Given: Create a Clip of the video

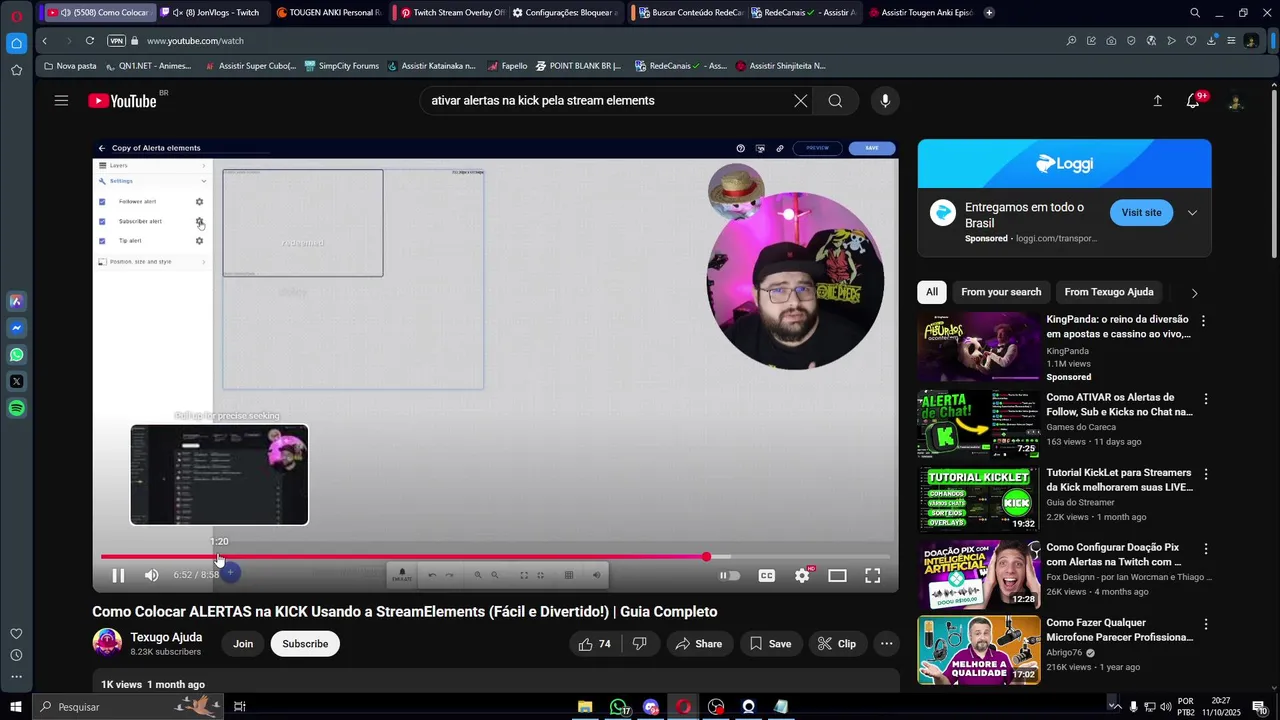Looking at the screenshot, I should click(837, 644).
